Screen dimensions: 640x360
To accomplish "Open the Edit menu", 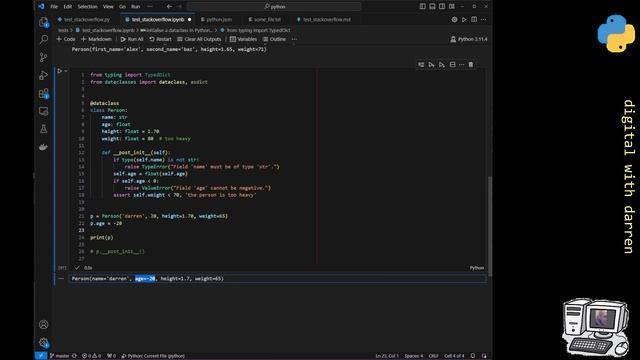I will tap(67, 7).
